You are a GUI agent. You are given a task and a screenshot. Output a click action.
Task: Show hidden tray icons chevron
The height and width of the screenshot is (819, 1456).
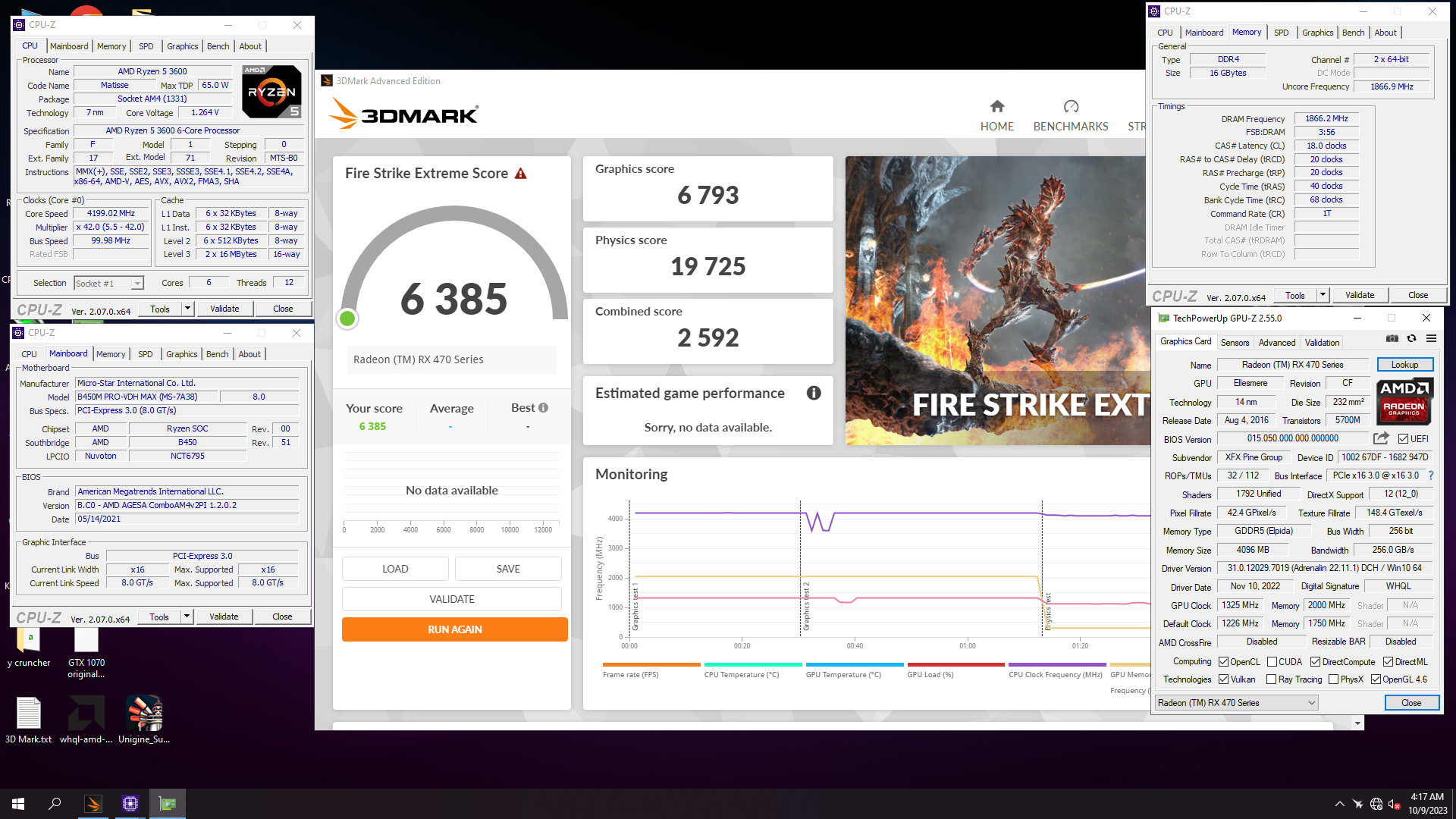tap(1339, 804)
